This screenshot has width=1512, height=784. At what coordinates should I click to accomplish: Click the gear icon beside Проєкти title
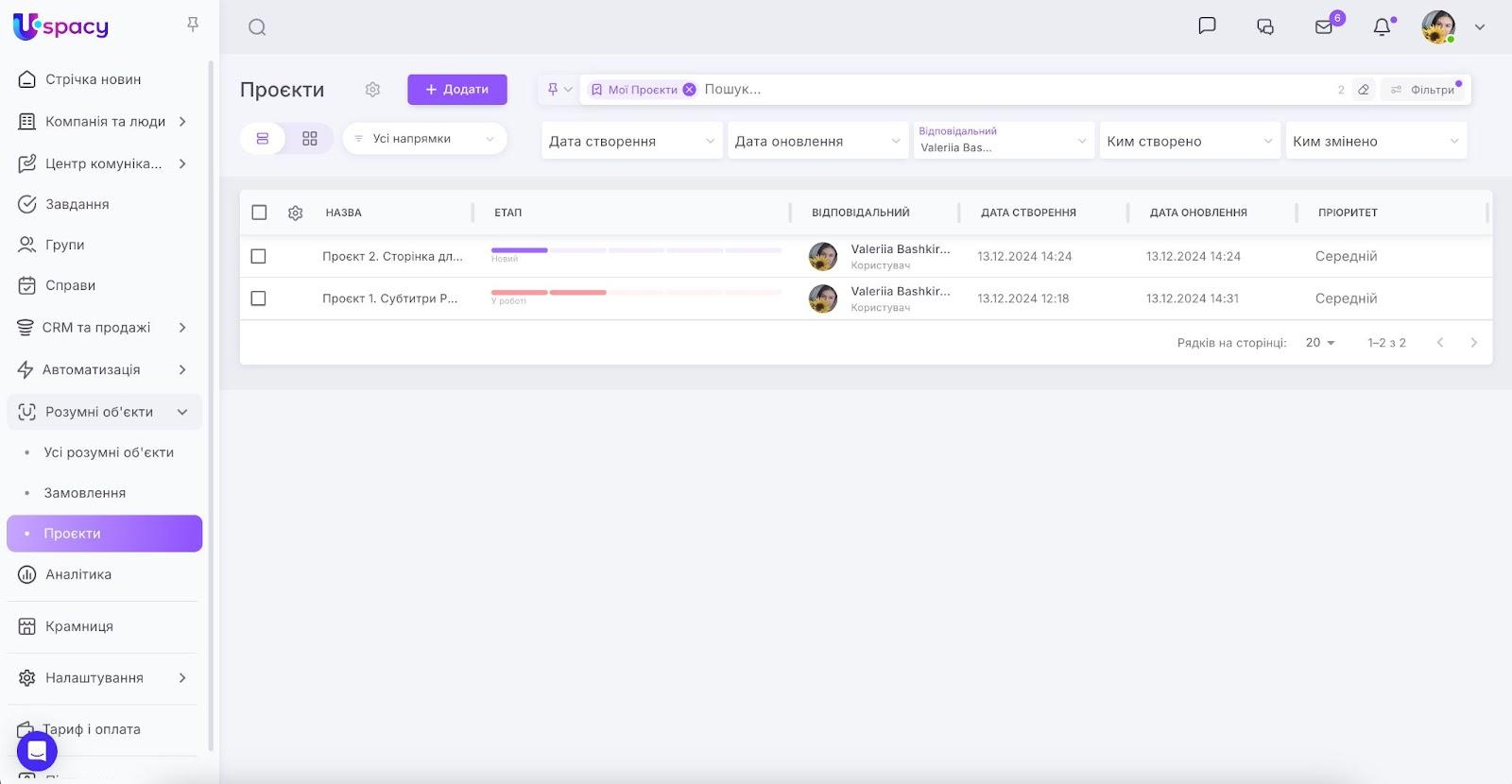click(372, 90)
